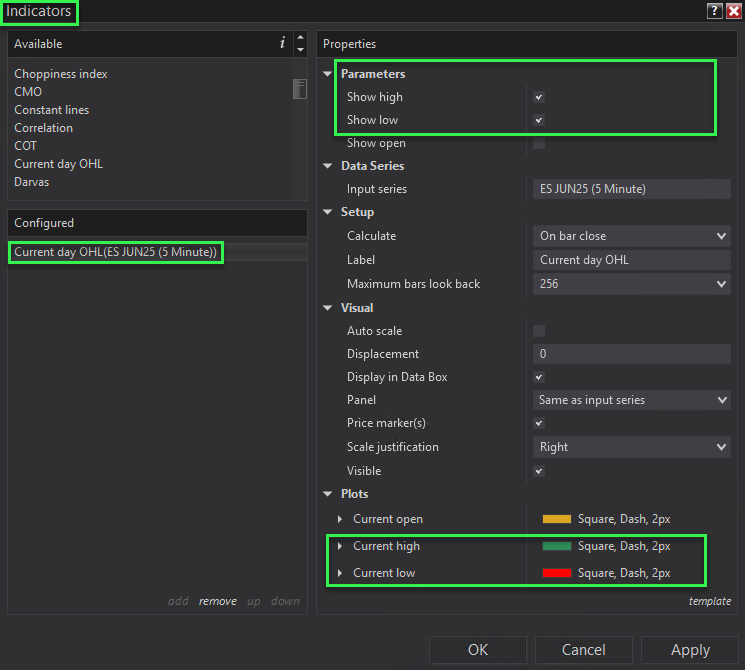Click the template link
The width and height of the screenshot is (745, 670).
(x=710, y=601)
